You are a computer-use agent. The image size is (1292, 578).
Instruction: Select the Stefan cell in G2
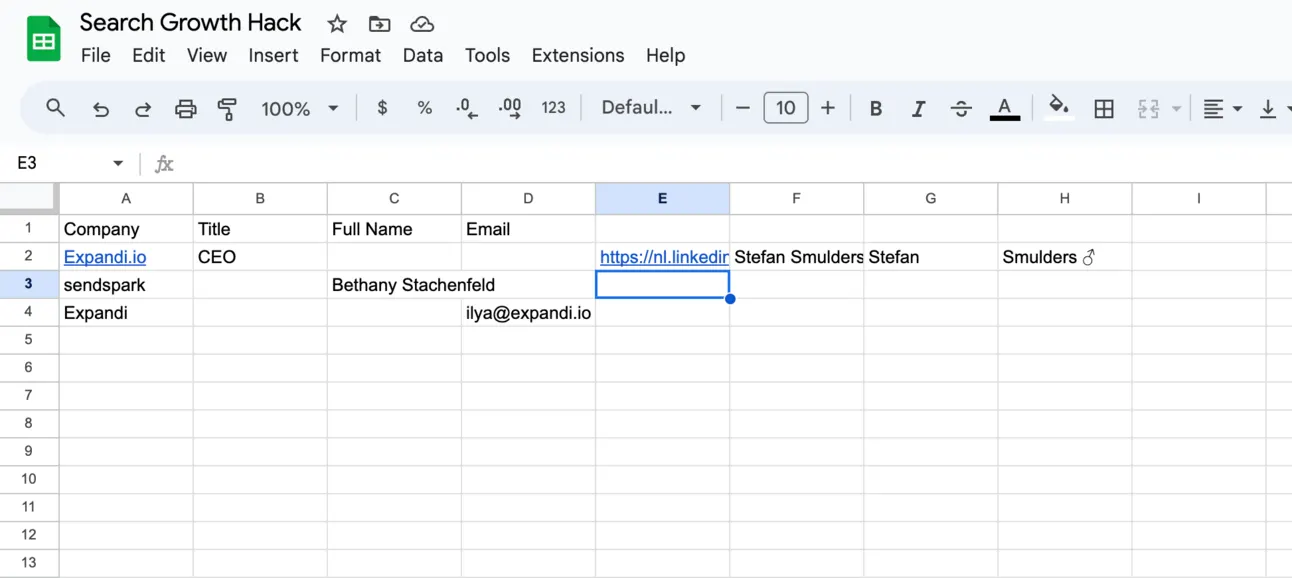tap(930, 257)
